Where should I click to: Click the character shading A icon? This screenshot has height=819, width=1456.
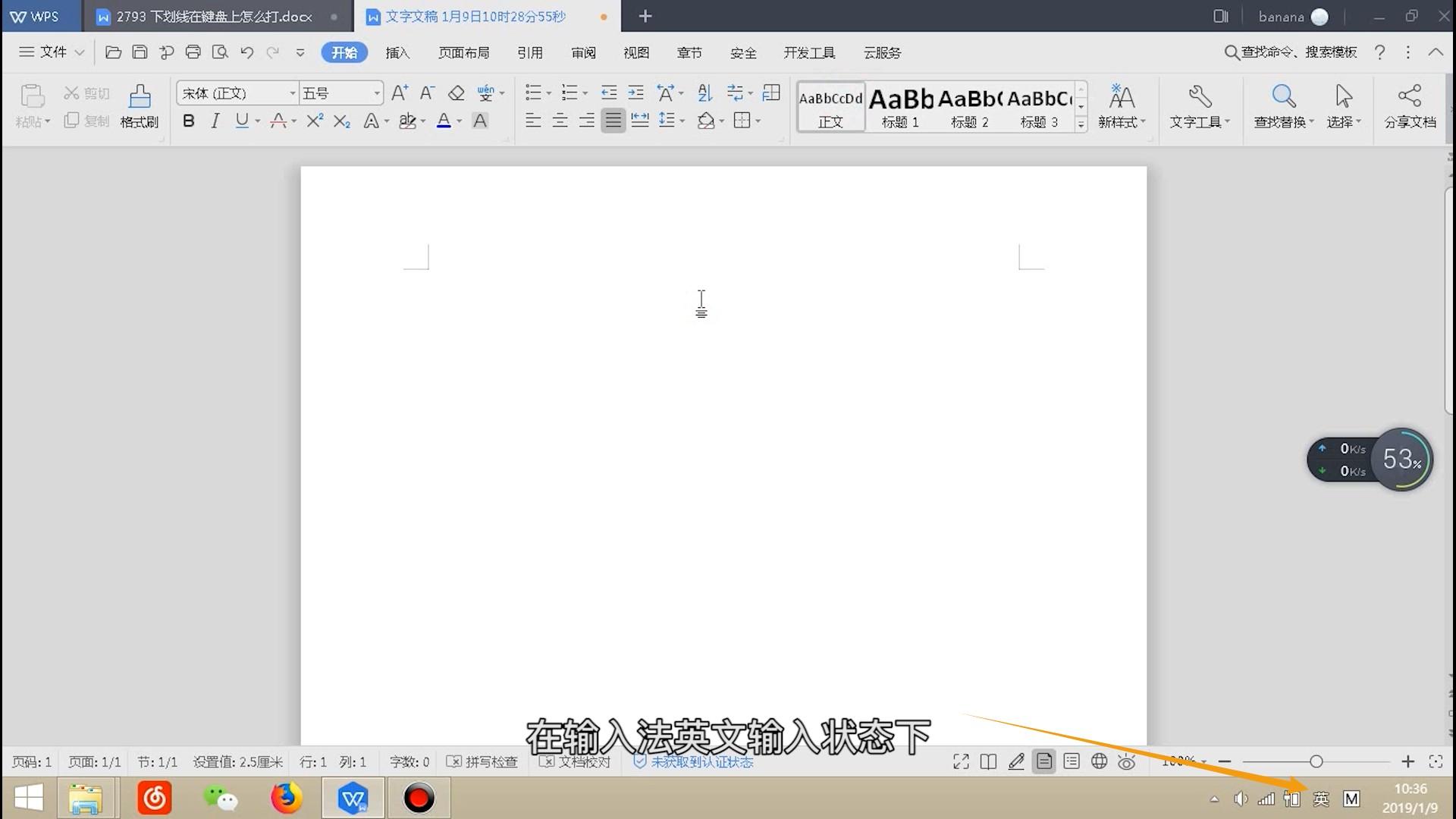point(480,121)
